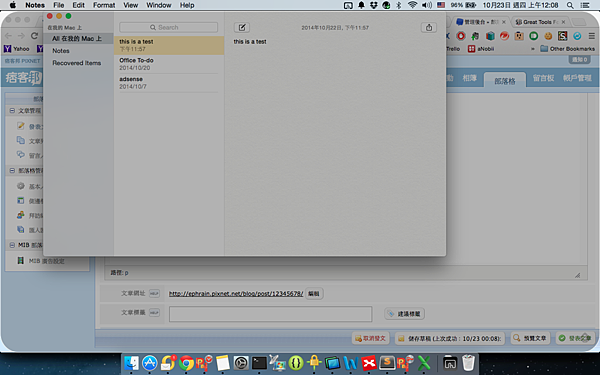Click the red circle extension icon in Chrome

(461, 36)
